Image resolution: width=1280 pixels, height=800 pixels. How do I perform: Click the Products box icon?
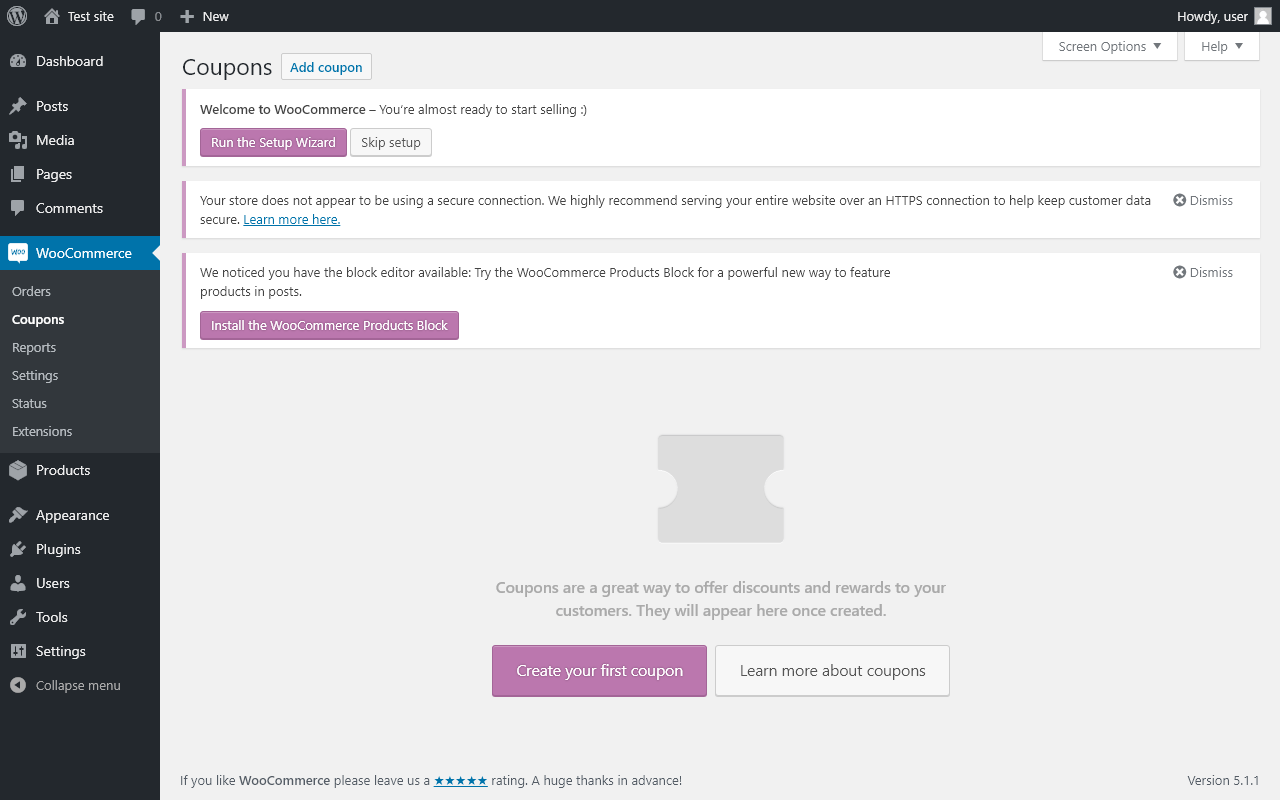18,470
